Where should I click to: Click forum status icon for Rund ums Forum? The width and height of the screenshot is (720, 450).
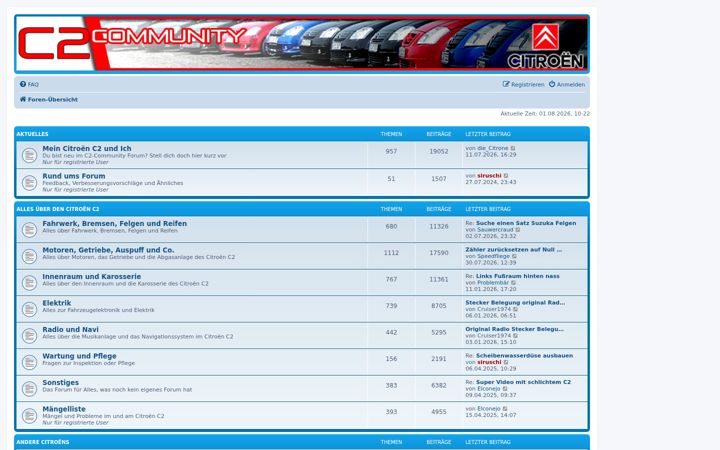(29, 183)
